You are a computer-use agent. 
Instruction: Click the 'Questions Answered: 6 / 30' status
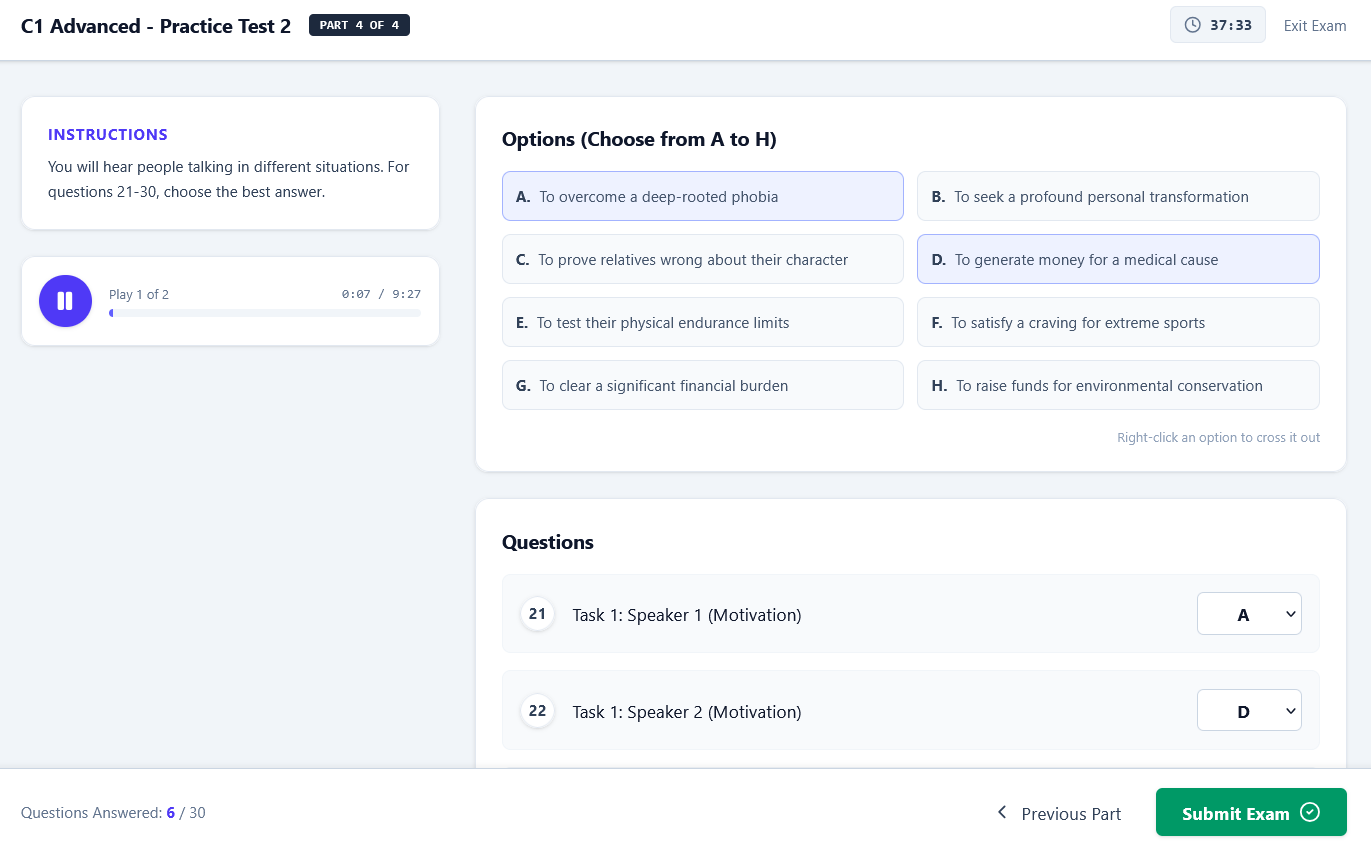tap(113, 813)
